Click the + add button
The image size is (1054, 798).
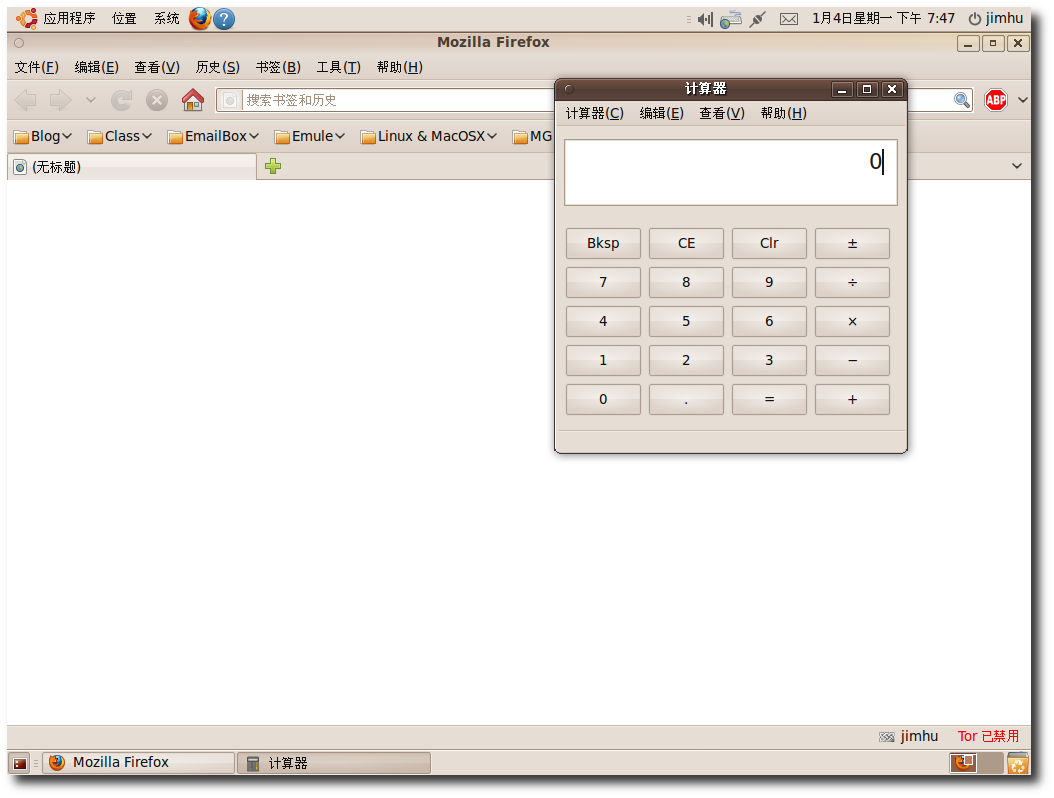852,399
